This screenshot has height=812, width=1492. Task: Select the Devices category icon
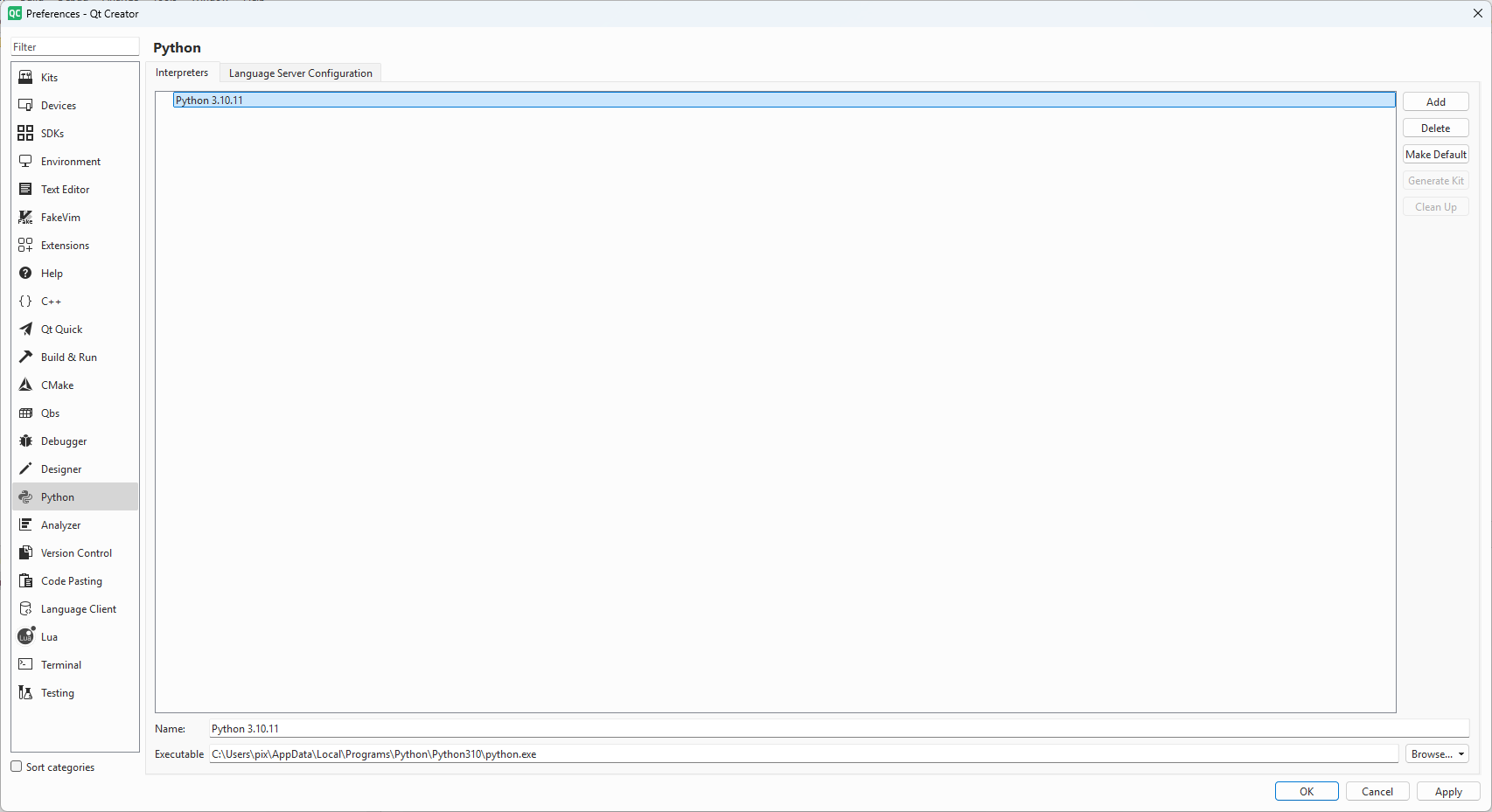pyautogui.click(x=25, y=106)
